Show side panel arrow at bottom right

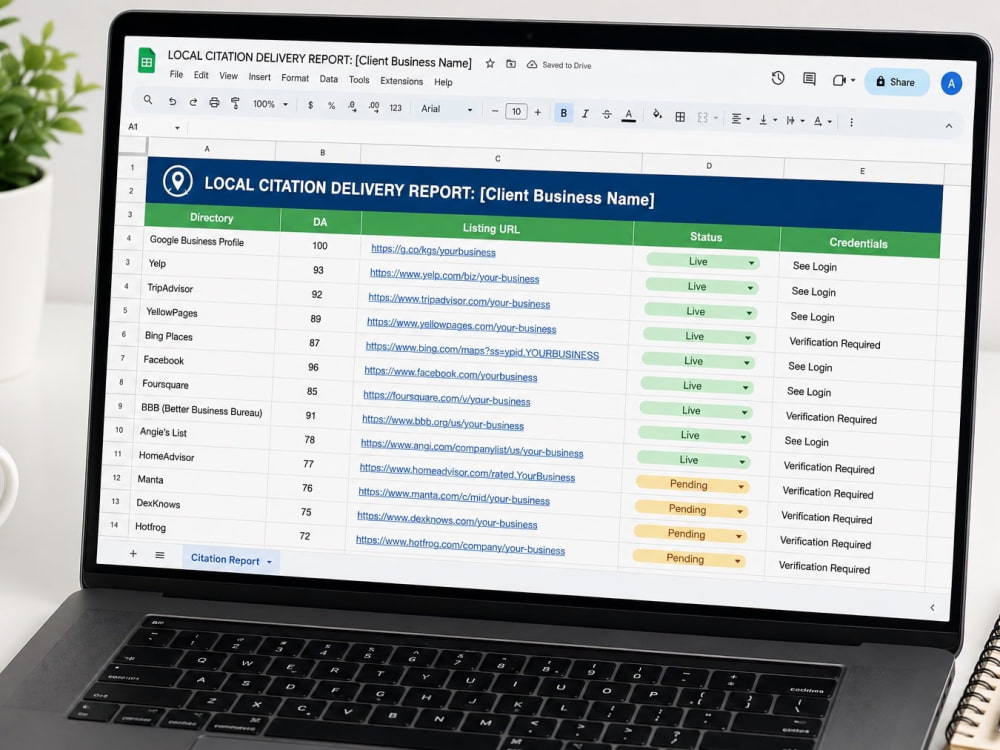[932, 608]
